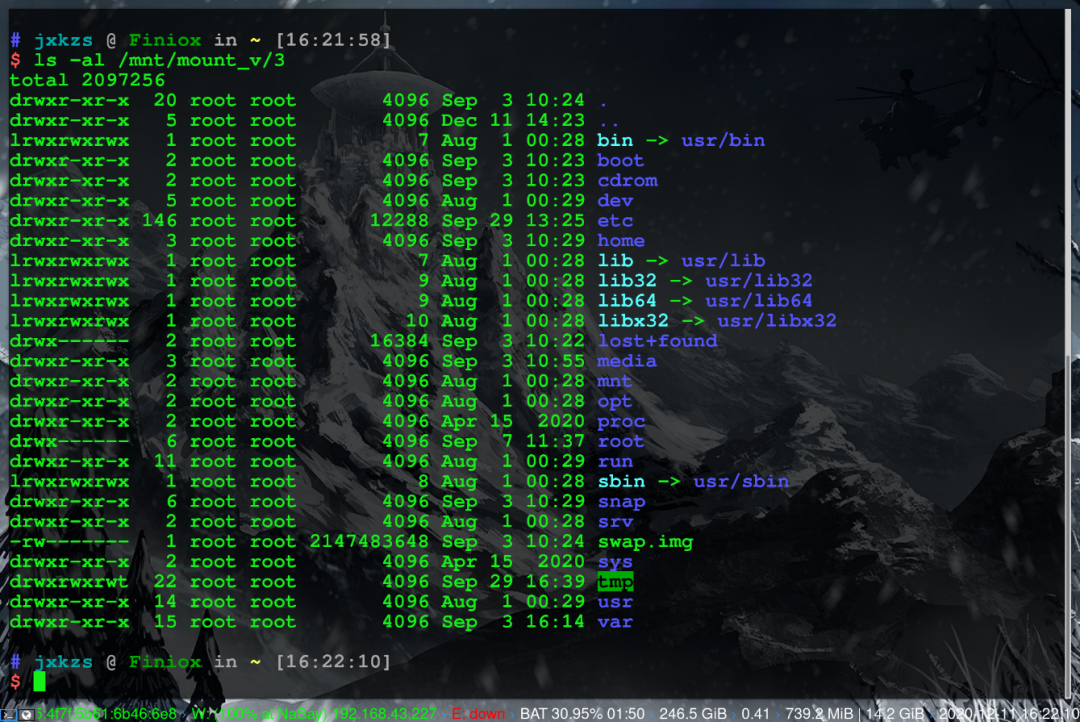Viewport: 1080px width, 722px height.
Task: Click the '0.41' load value in status bar
Action: point(756,714)
